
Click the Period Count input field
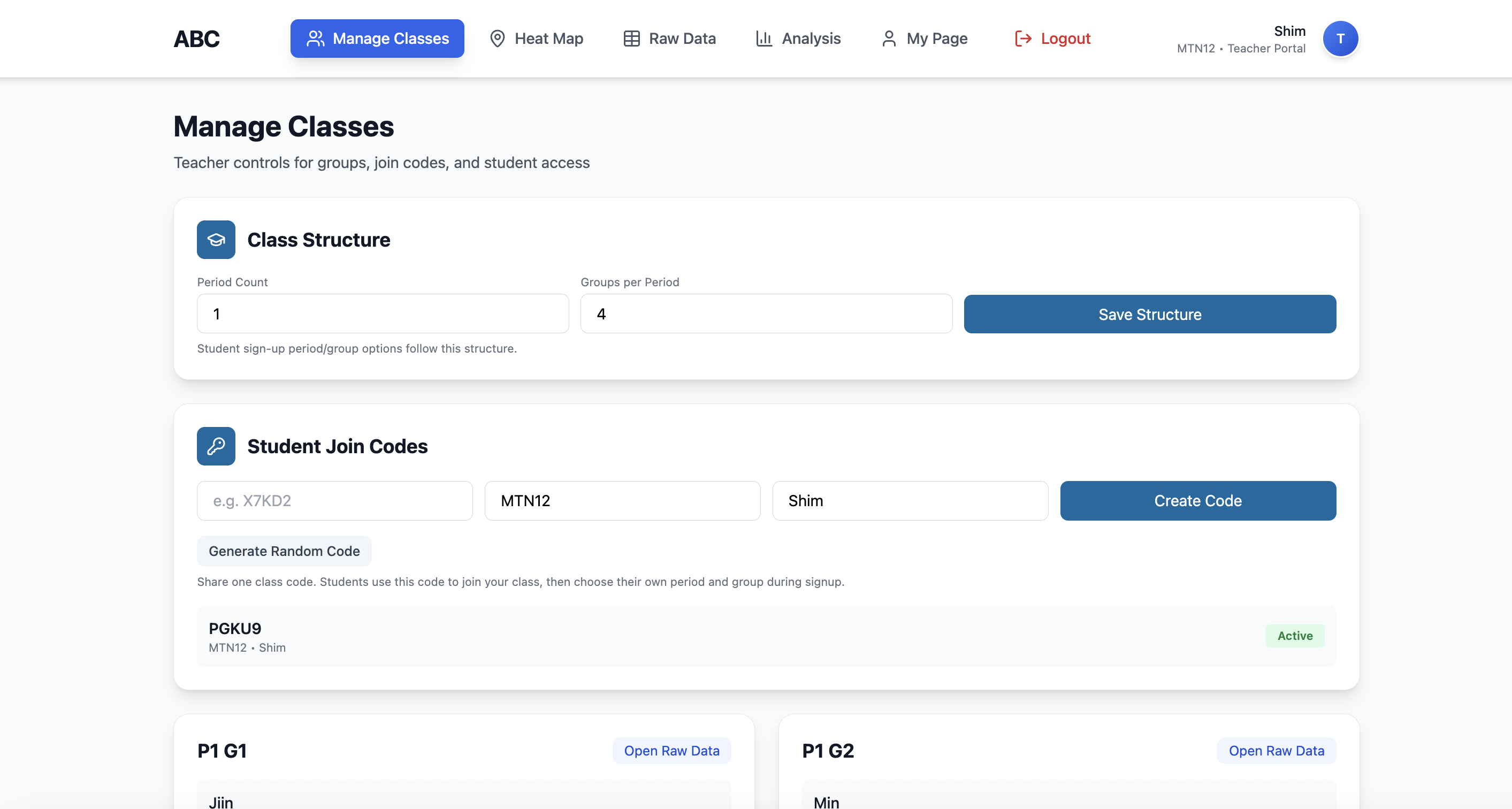pyautogui.click(x=382, y=314)
